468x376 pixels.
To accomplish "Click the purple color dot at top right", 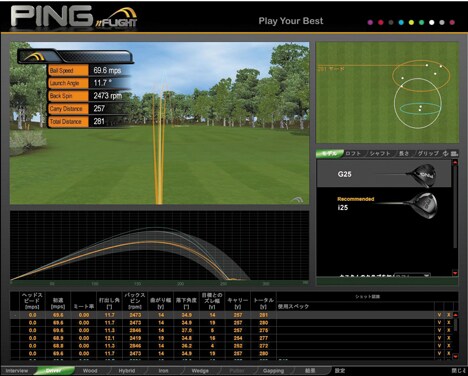I will tap(370, 22).
